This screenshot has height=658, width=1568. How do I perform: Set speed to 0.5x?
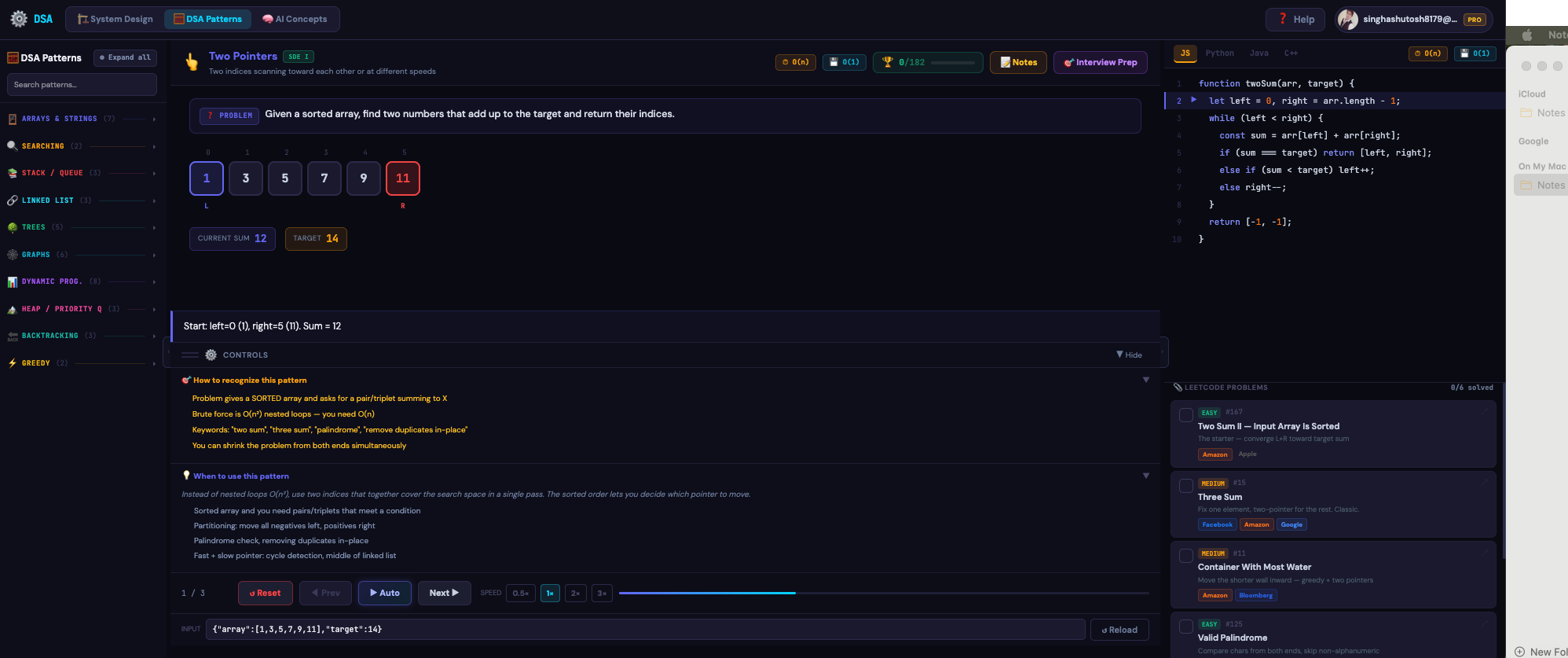(520, 594)
